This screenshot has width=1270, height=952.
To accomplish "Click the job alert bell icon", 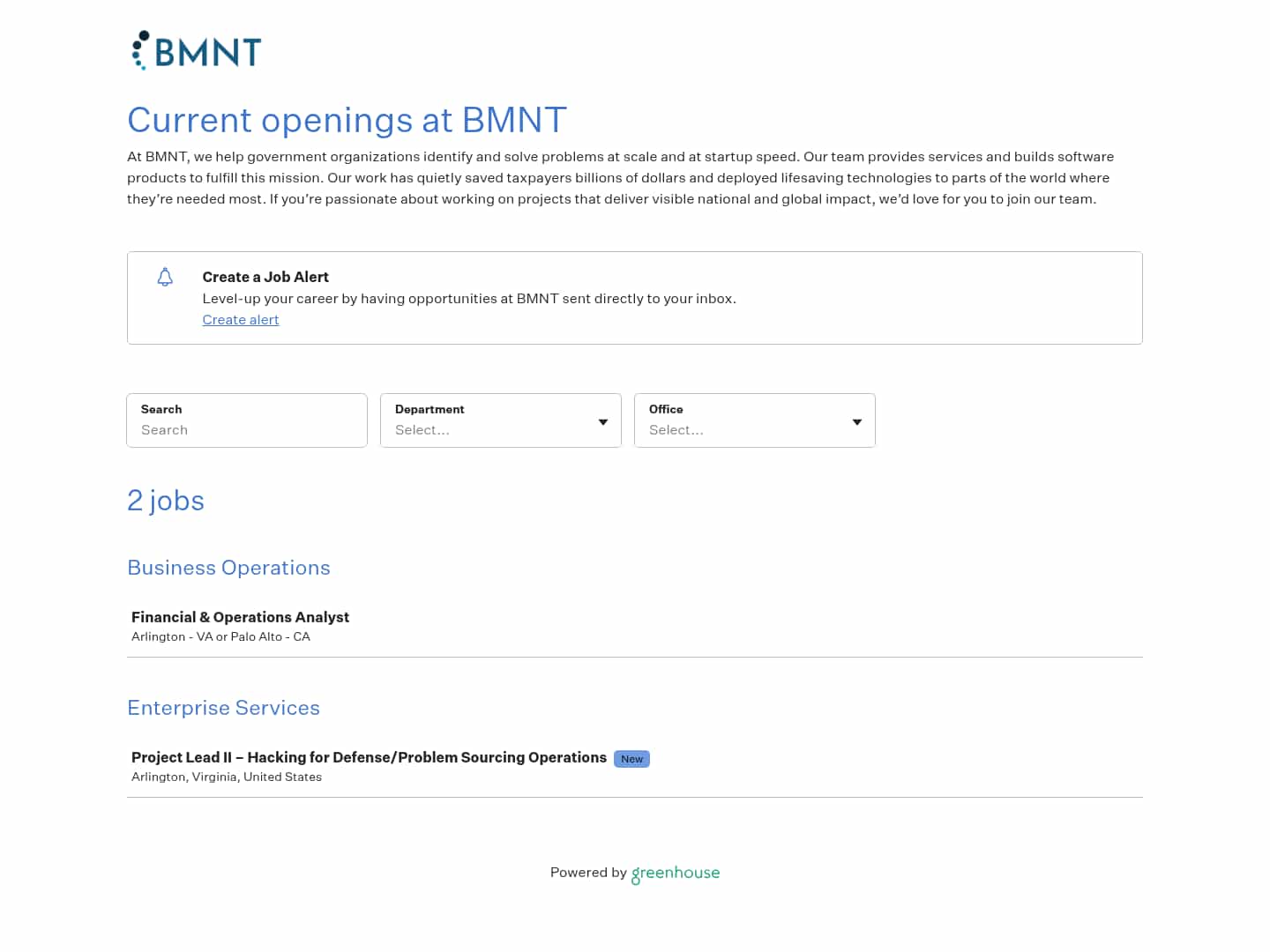I will (165, 277).
